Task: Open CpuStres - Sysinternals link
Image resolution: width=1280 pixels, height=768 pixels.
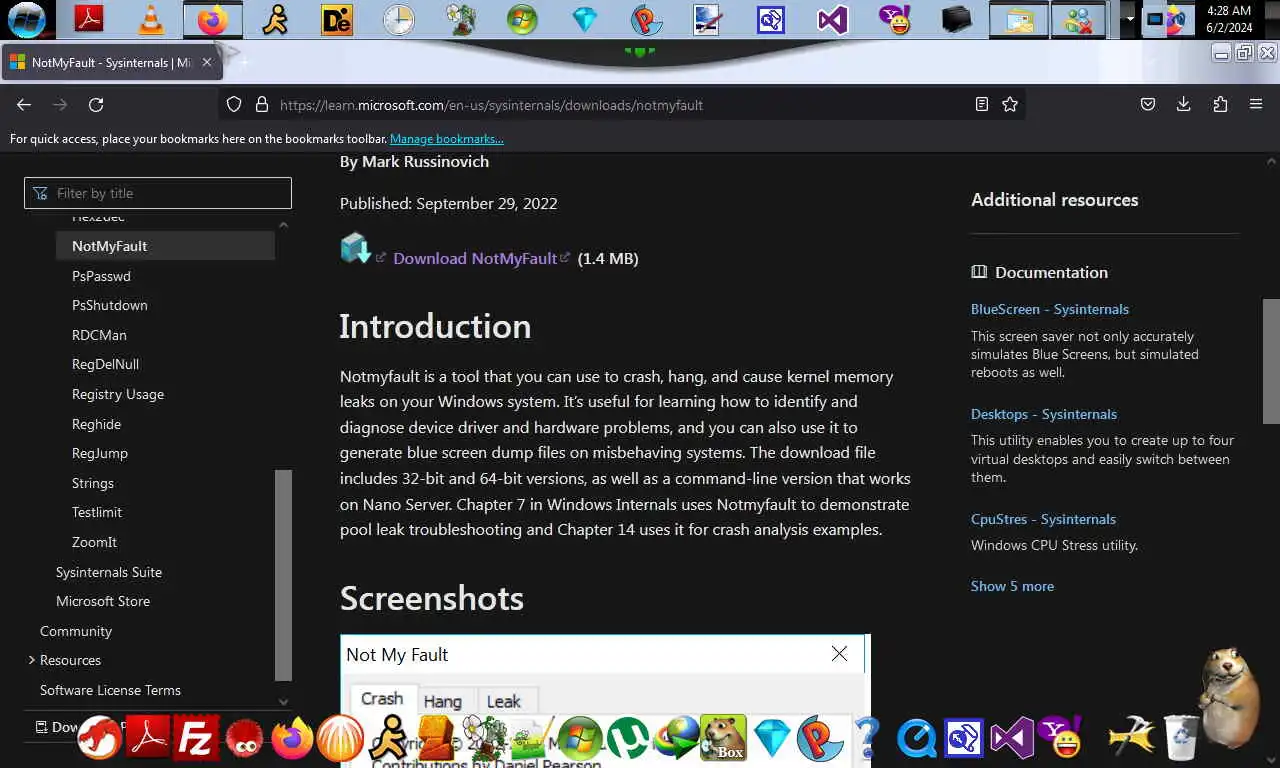Action: tap(1043, 519)
